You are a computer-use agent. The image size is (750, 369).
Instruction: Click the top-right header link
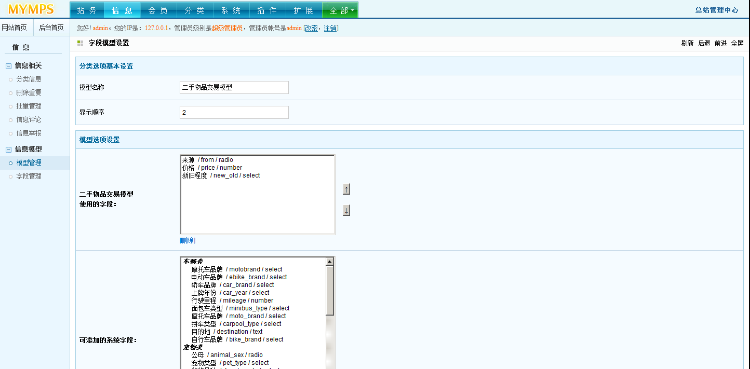[x=716, y=10]
